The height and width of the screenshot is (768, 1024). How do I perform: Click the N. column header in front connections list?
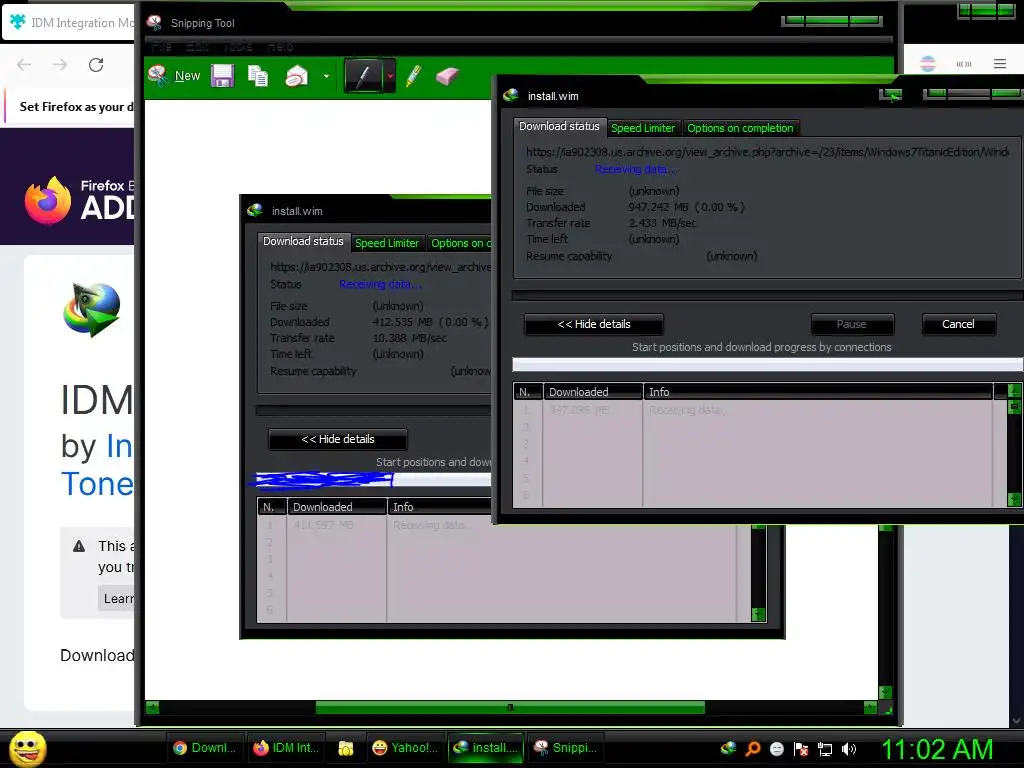point(528,392)
